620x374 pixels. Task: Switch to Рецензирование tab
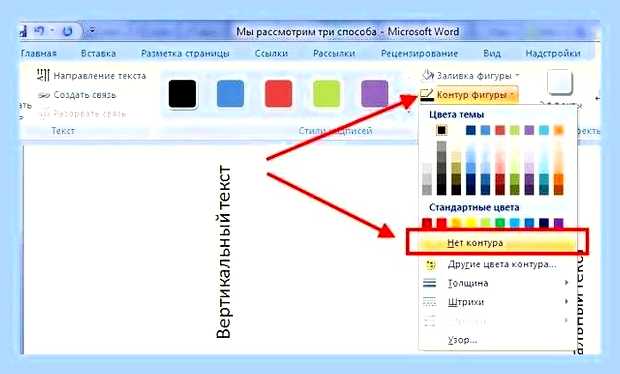click(419, 53)
